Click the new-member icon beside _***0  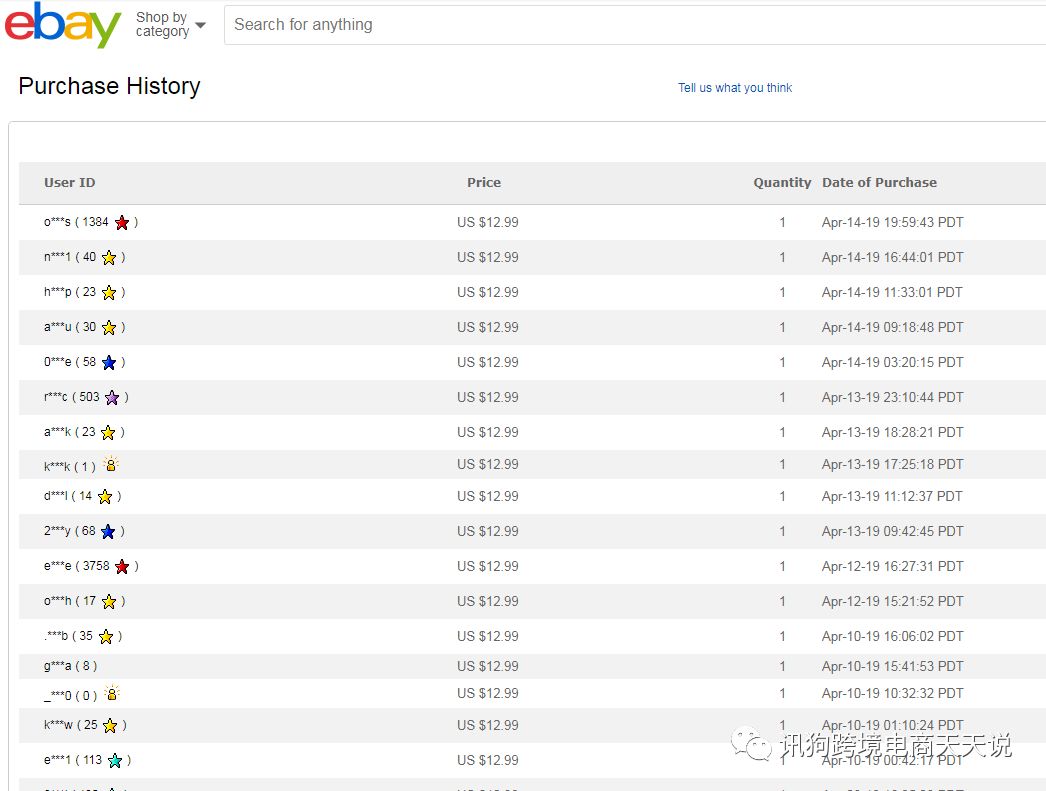pos(112,693)
